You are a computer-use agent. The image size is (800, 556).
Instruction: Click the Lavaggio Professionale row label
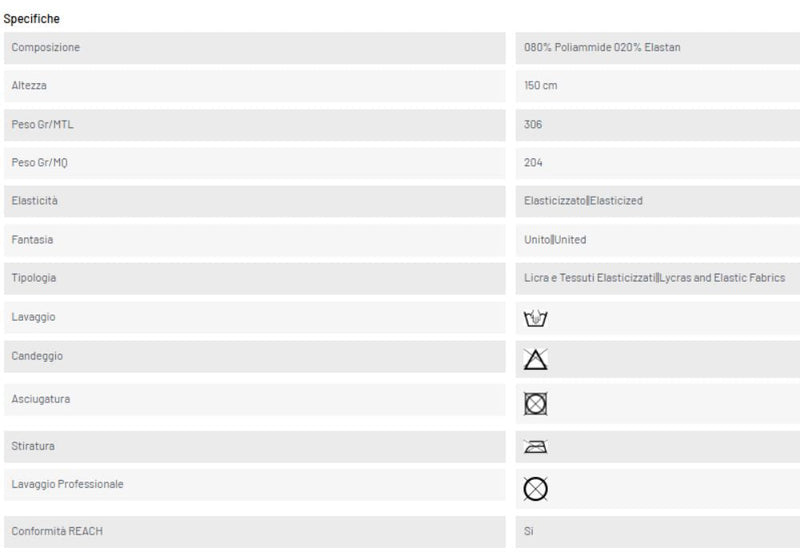(x=67, y=484)
